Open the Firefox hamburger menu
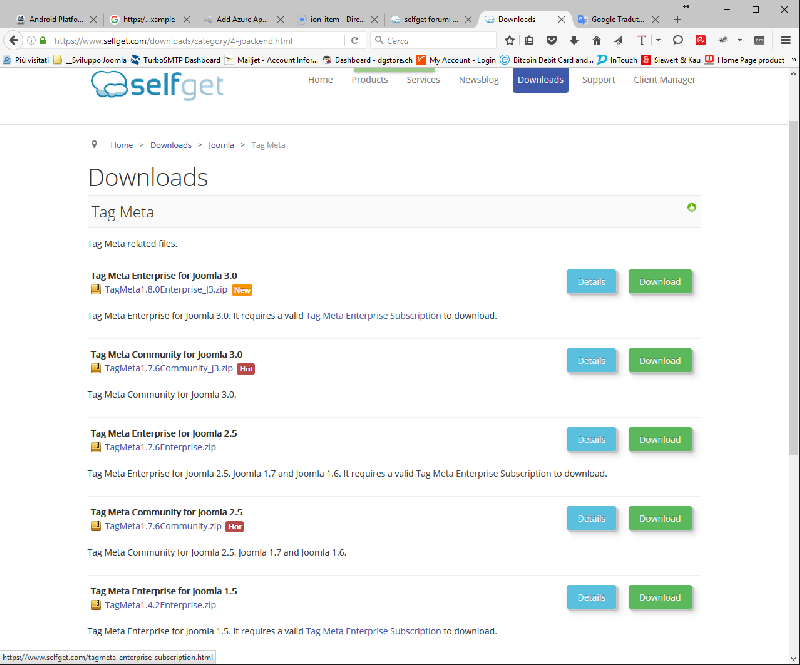800x665 pixels. [x=786, y=40]
